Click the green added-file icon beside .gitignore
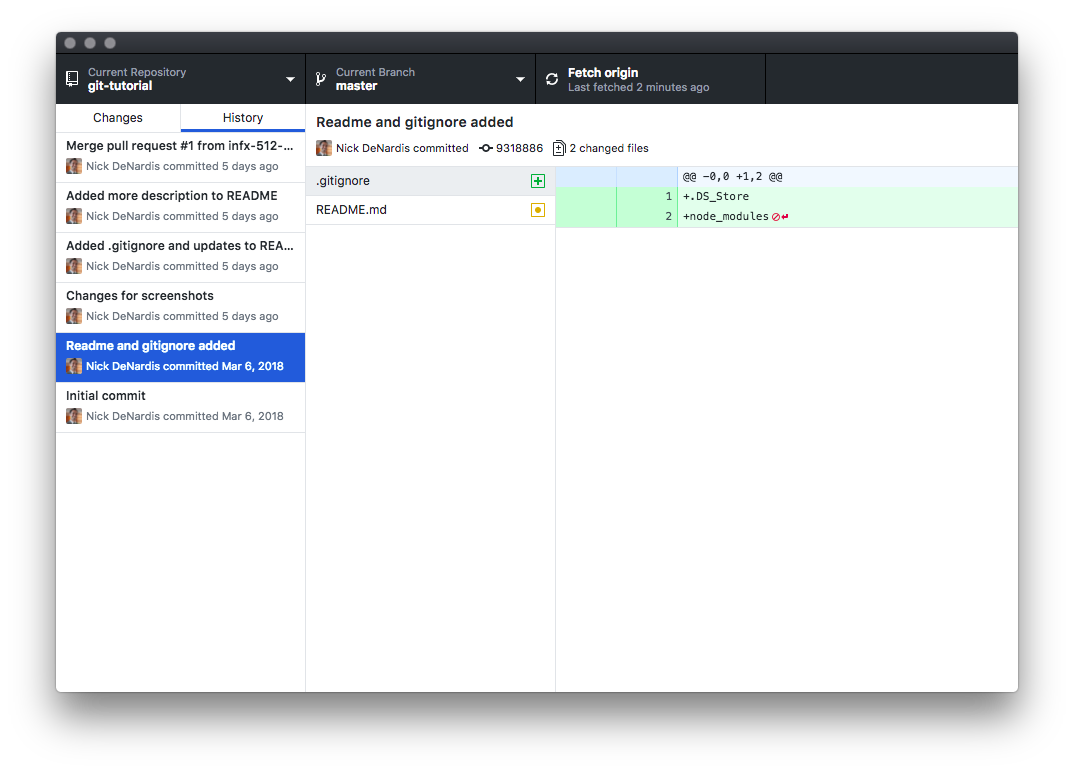 (x=538, y=181)
